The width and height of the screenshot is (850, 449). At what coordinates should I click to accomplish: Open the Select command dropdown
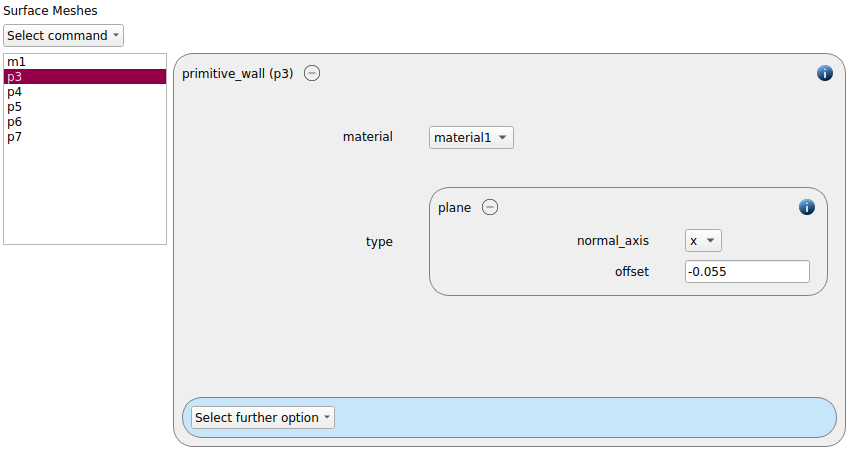(63, 36)
